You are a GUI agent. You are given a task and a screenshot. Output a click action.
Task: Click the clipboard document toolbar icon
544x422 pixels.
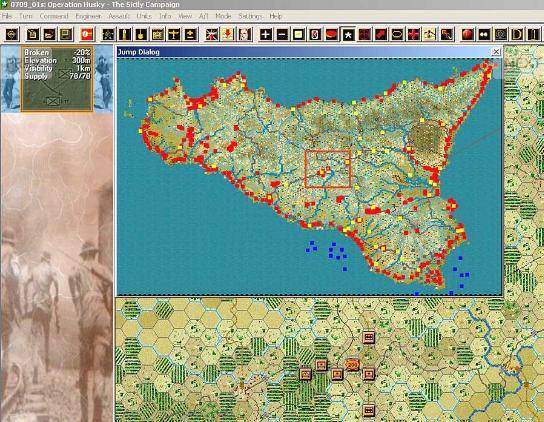tap(33, 34)
